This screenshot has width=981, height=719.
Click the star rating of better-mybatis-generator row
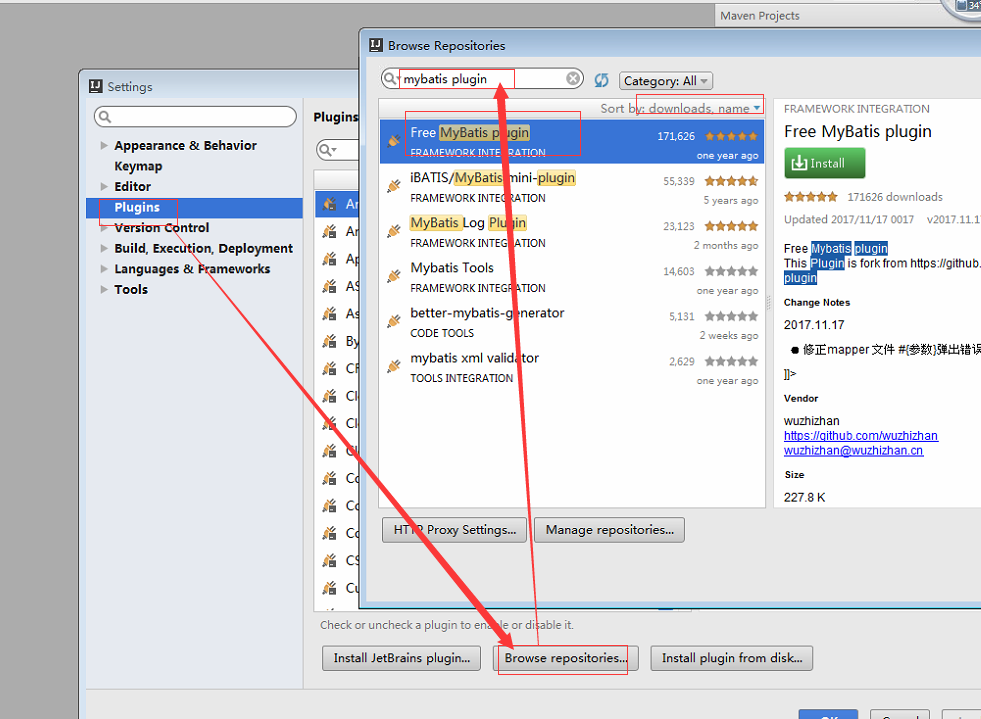pyautogui.click(x=731, y=316)
